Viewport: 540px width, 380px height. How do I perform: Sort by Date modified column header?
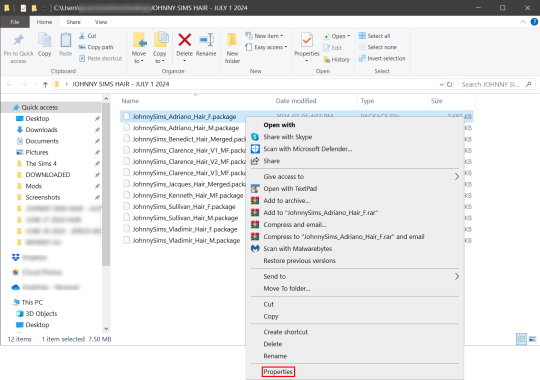tap(296, 101)
